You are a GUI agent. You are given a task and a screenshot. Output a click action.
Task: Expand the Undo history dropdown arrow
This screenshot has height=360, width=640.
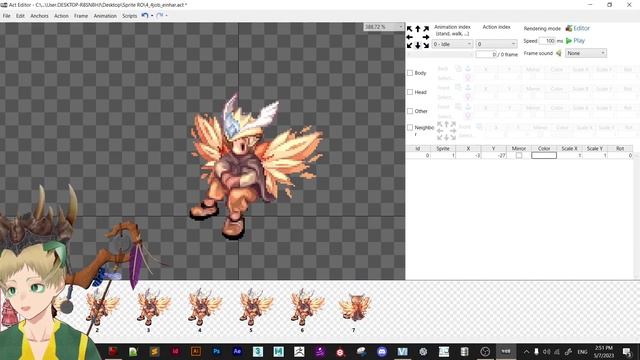pos(152,16)
